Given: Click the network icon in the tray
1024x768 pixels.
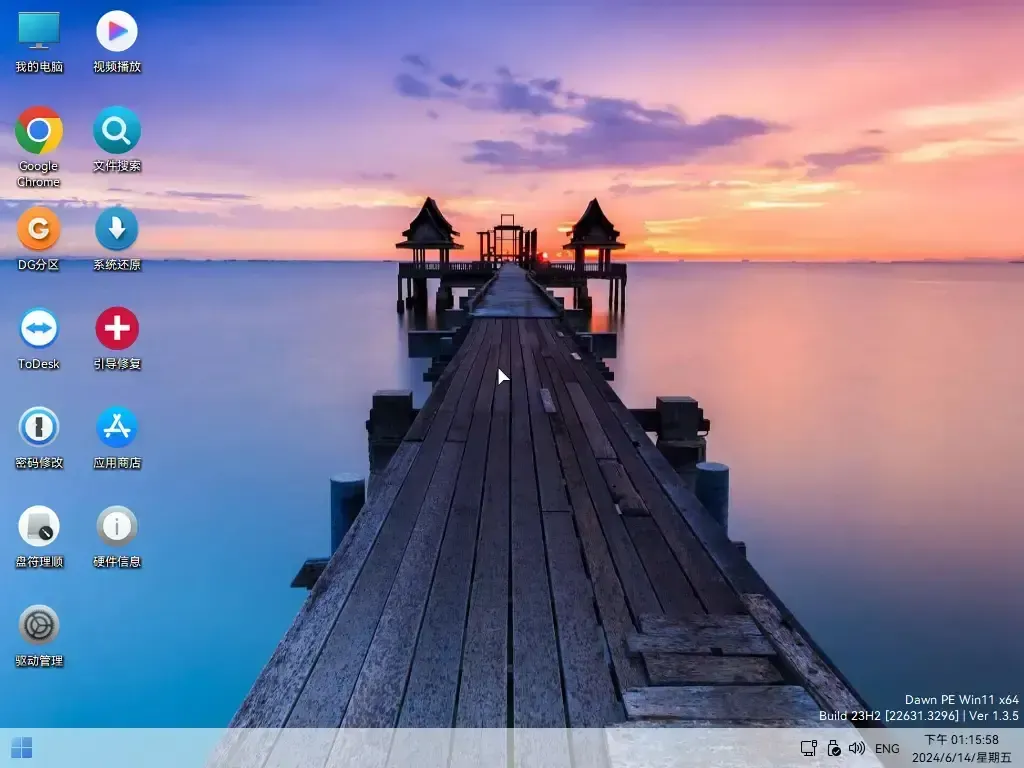Looking at the screenshot, I should pos(807,747).
